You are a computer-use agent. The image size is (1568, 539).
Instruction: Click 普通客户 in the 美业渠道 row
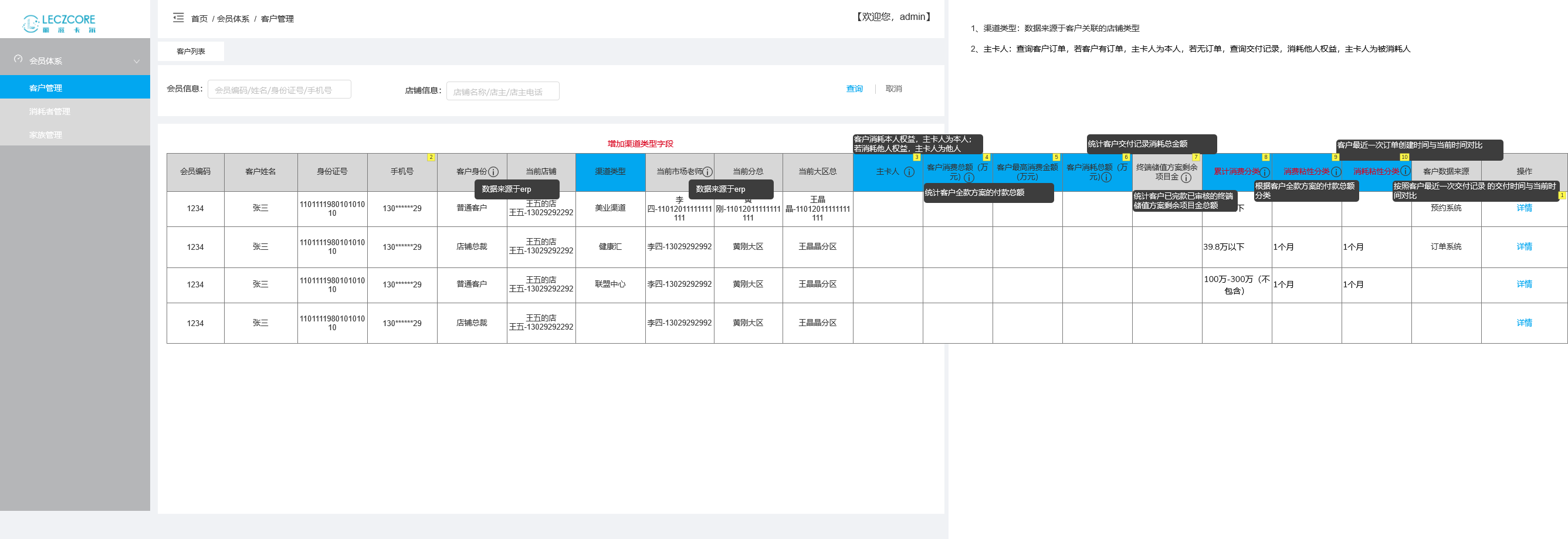472,208
